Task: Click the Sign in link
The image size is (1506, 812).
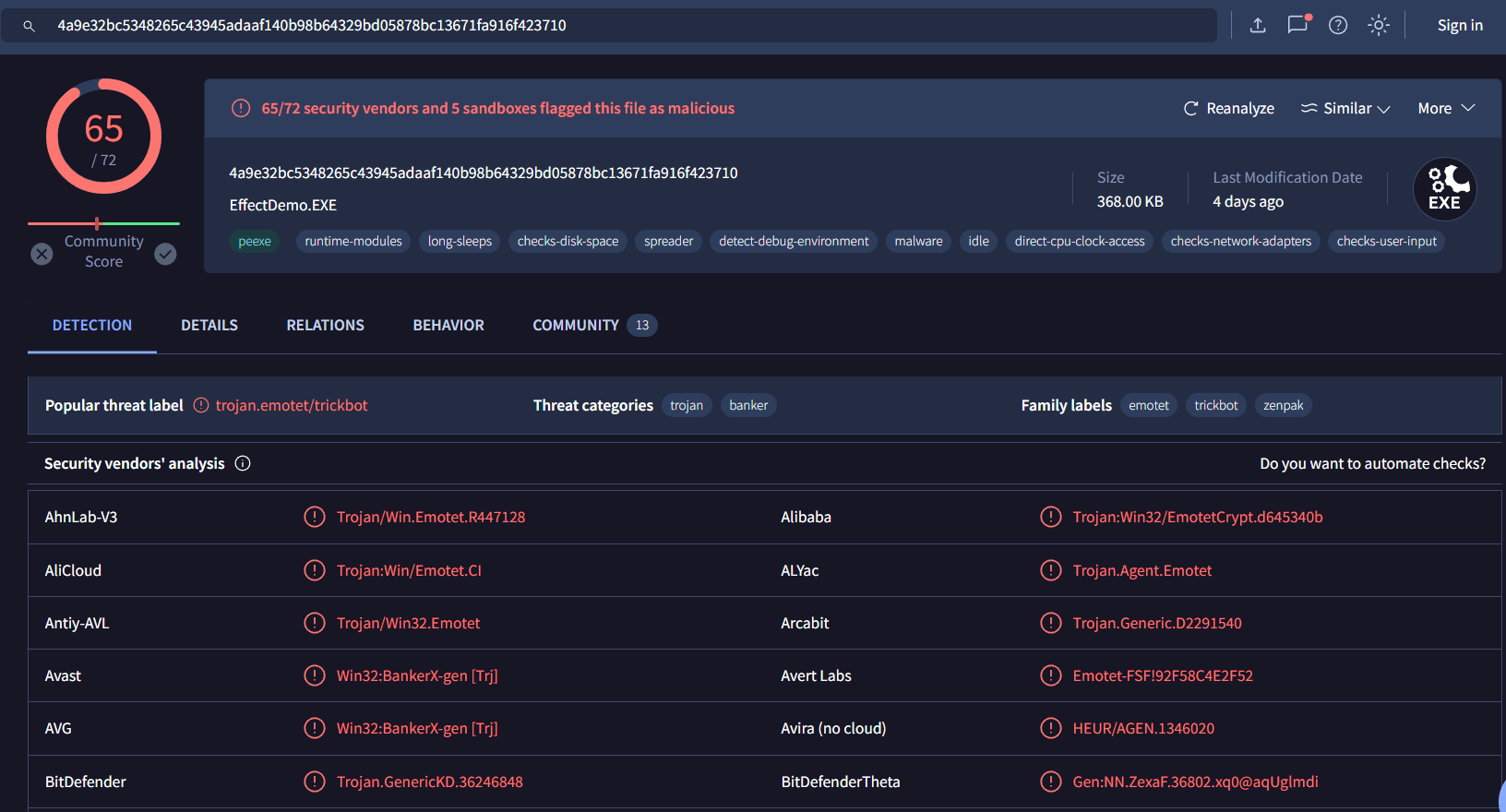Action: coord(1460,26)
